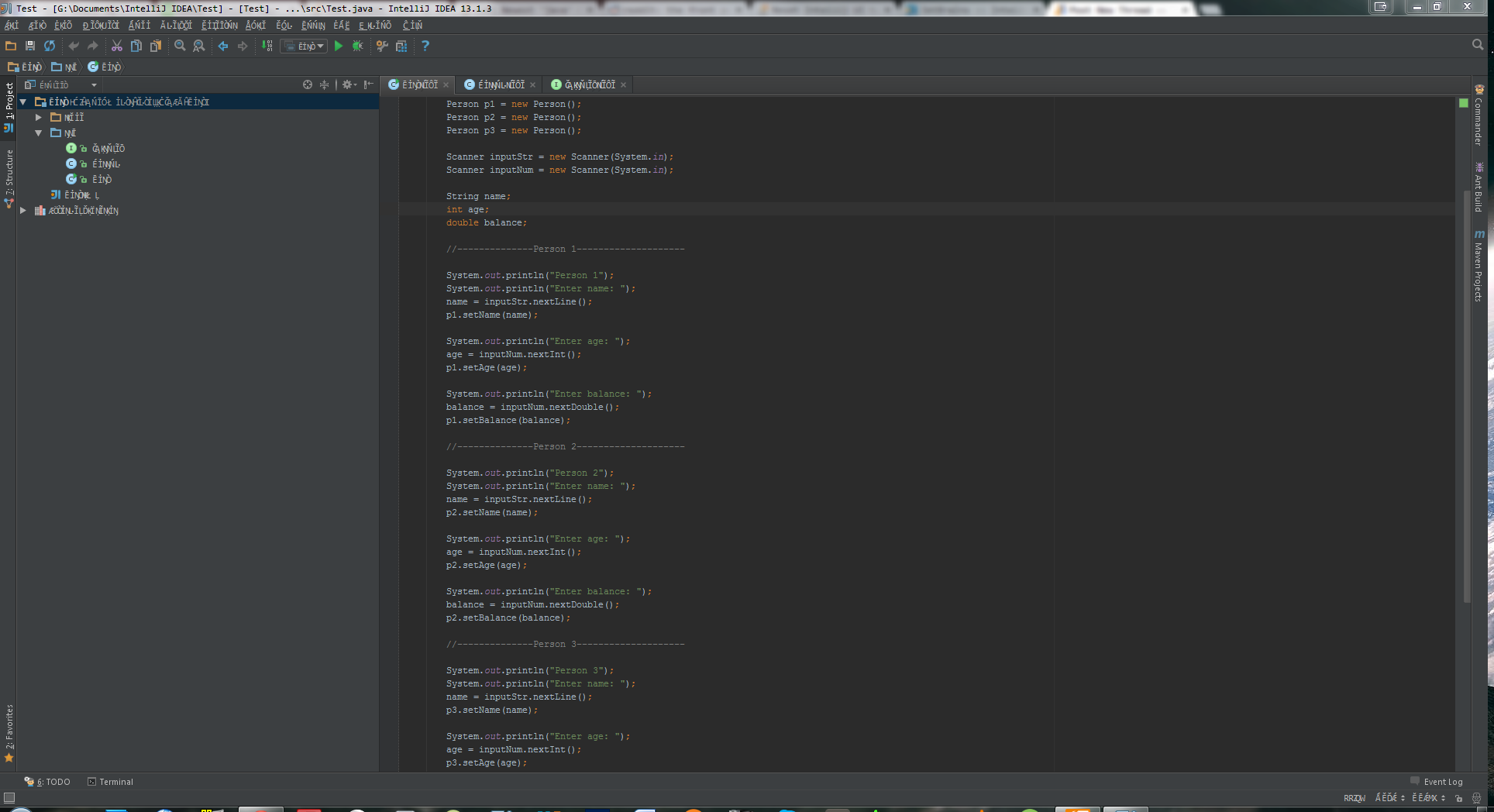Toggle the 7: Structure tool window stripe

(9, 179)
